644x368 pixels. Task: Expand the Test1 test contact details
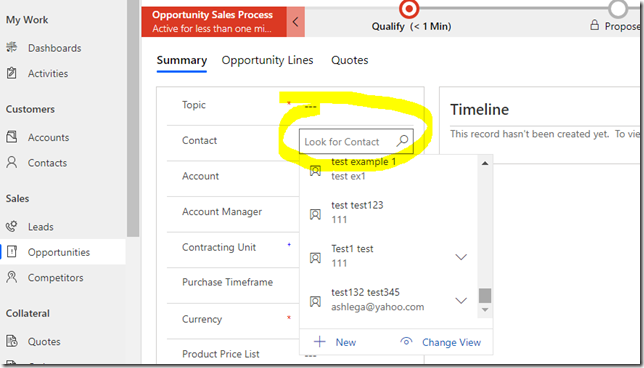pos(461,257)
